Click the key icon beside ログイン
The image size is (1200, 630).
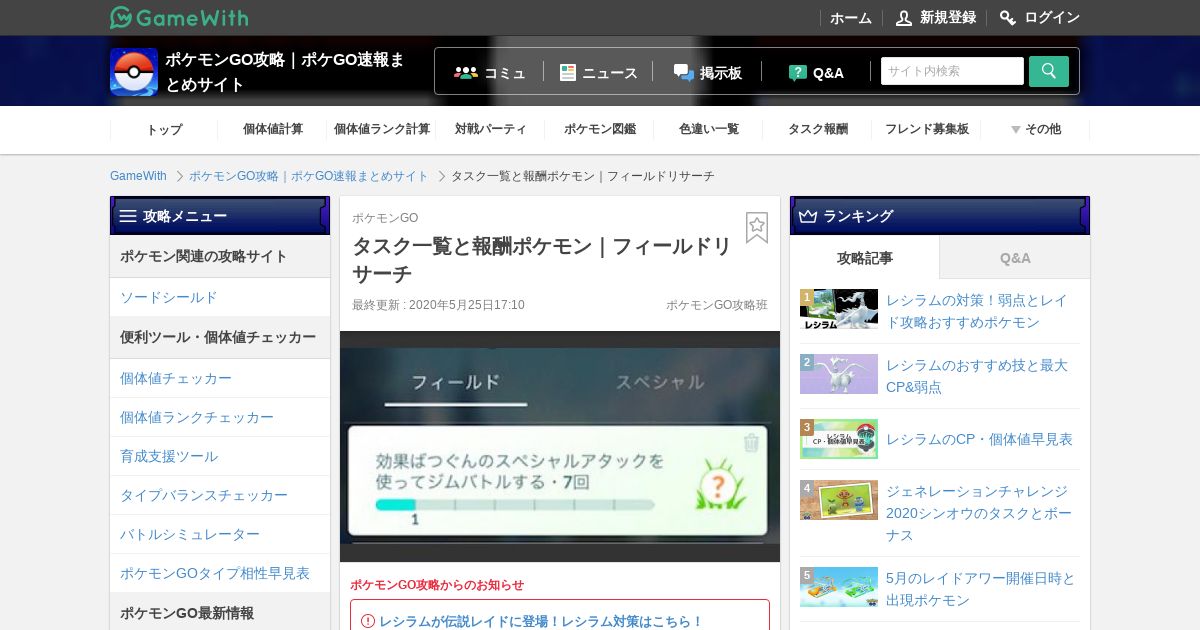click(1008, 18)
